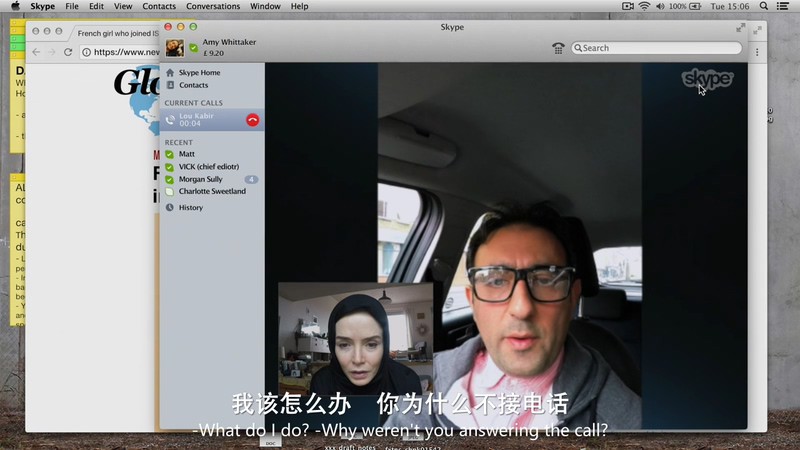800x450 pixels.
Task: Click Charlotte Sweetland's offline status icon
Action: [x=169, y=192]
